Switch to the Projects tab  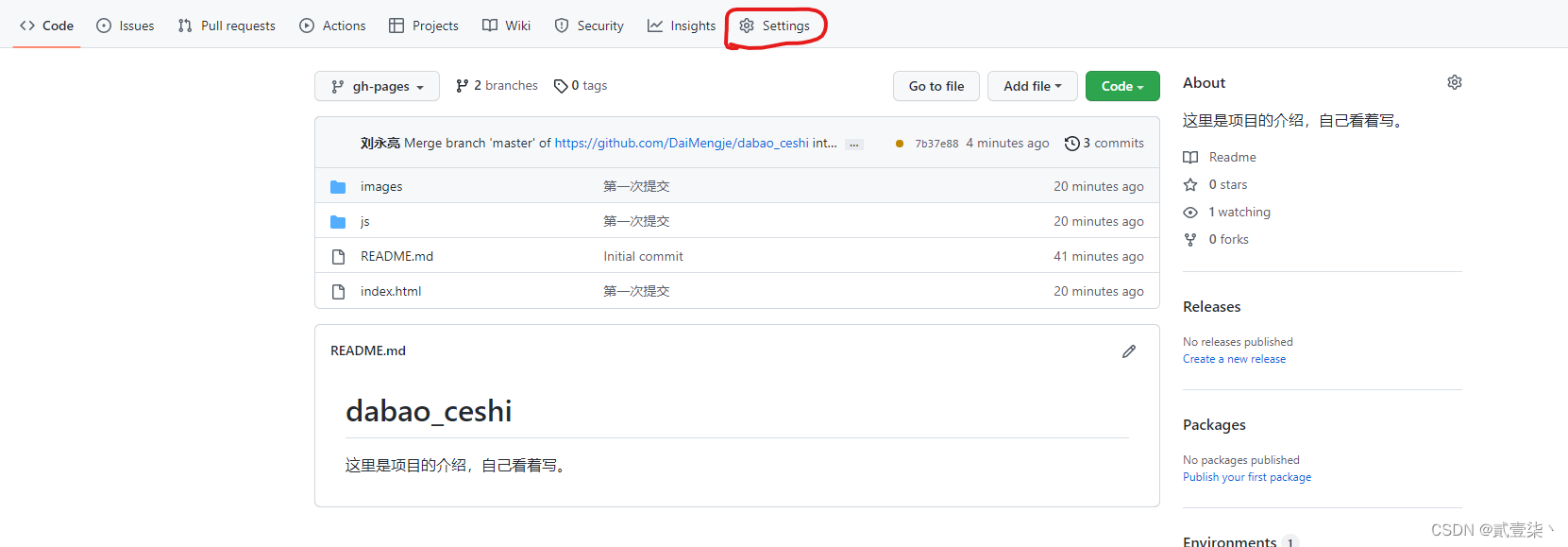pos(424,26)
